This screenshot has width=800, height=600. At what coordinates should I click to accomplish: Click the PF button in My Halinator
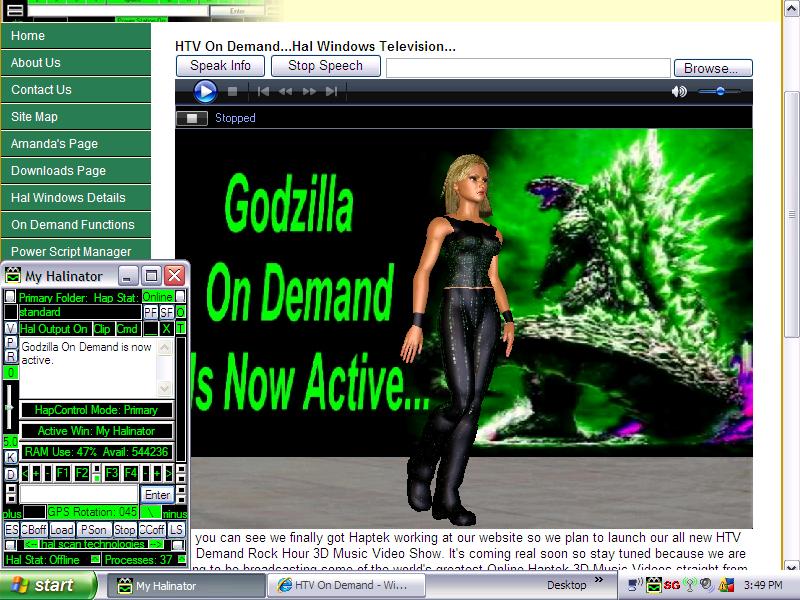[151, 312]
